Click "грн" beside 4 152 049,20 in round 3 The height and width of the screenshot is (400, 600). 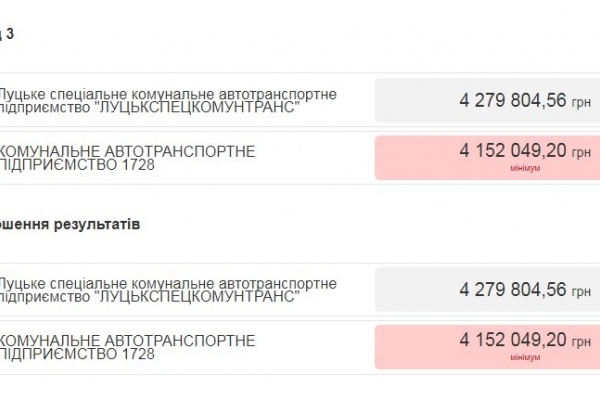pyautogui.click(x=581, y=153)
